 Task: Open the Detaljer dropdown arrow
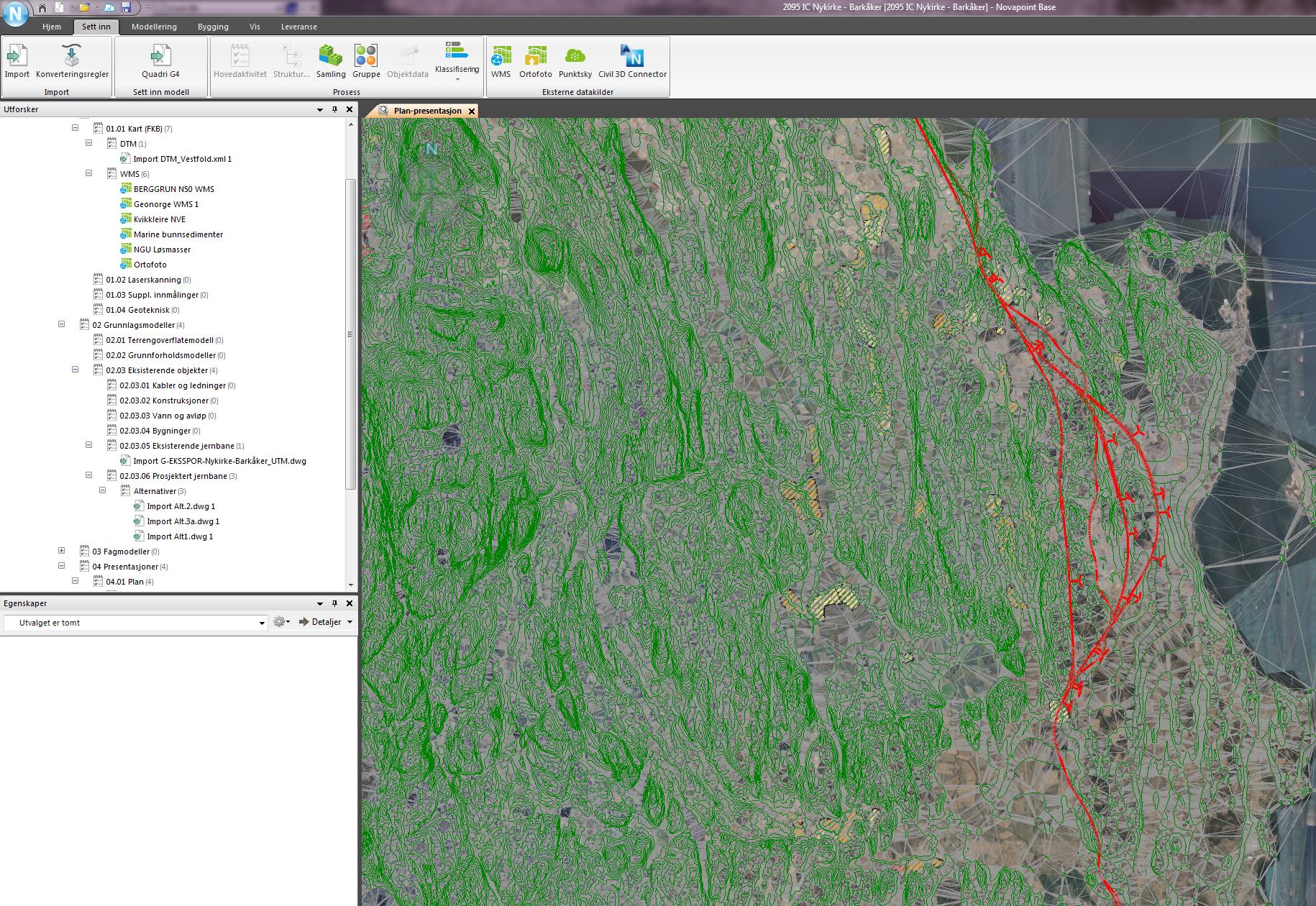pyautogui.click(x=350, y=622)
